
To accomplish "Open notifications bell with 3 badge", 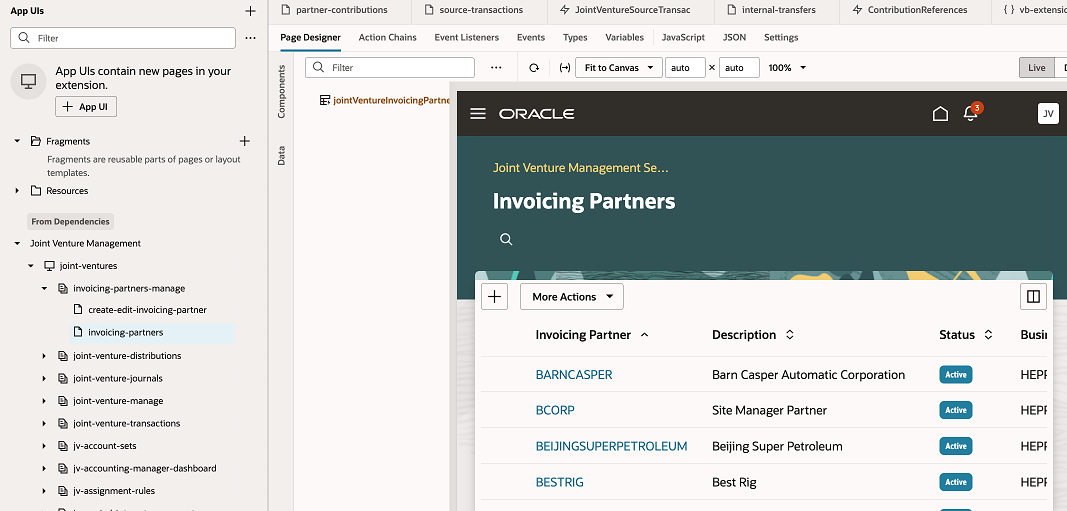I will coord(972,112).
